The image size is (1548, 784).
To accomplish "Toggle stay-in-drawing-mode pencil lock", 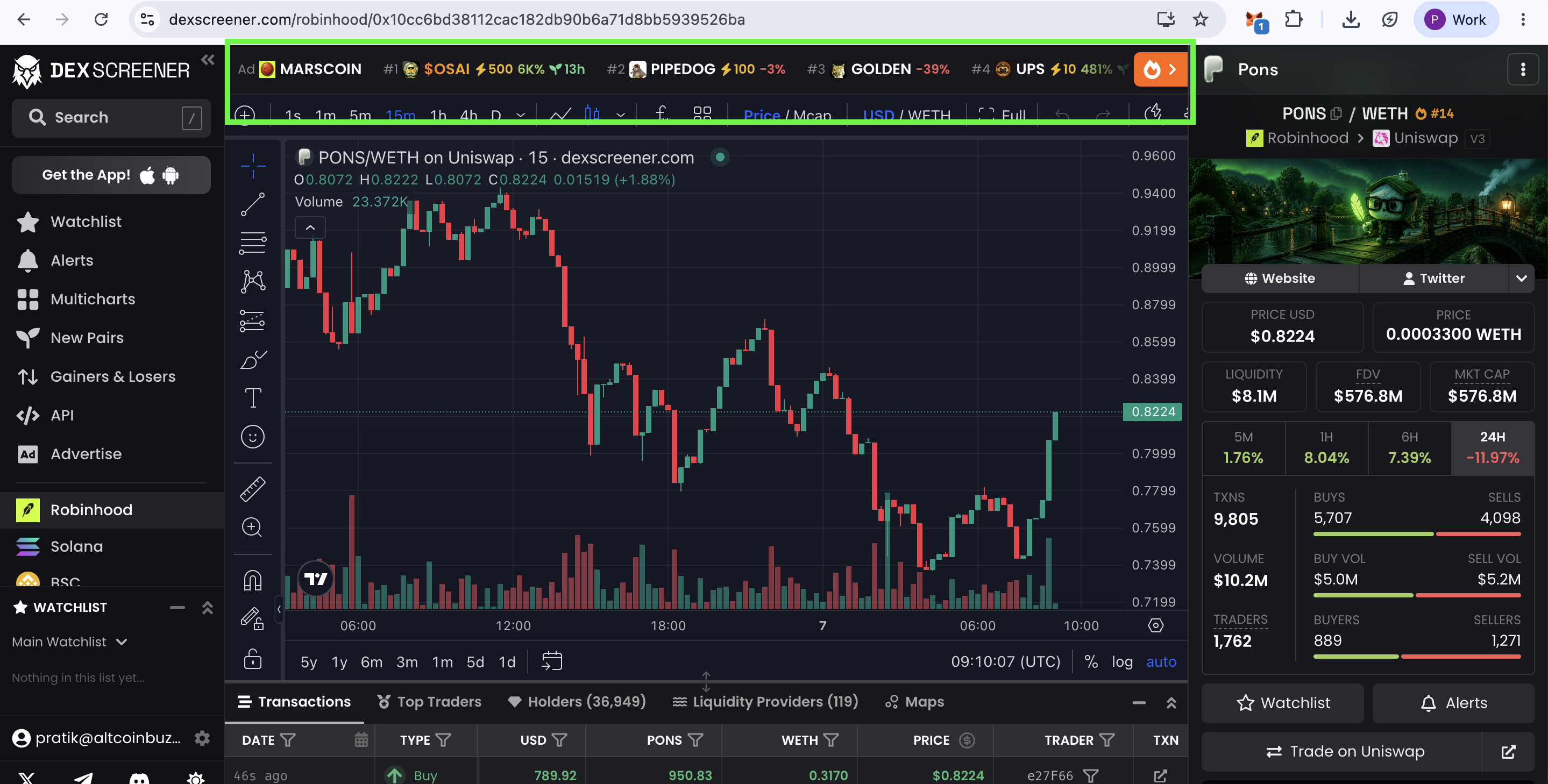I will [253, 619].
